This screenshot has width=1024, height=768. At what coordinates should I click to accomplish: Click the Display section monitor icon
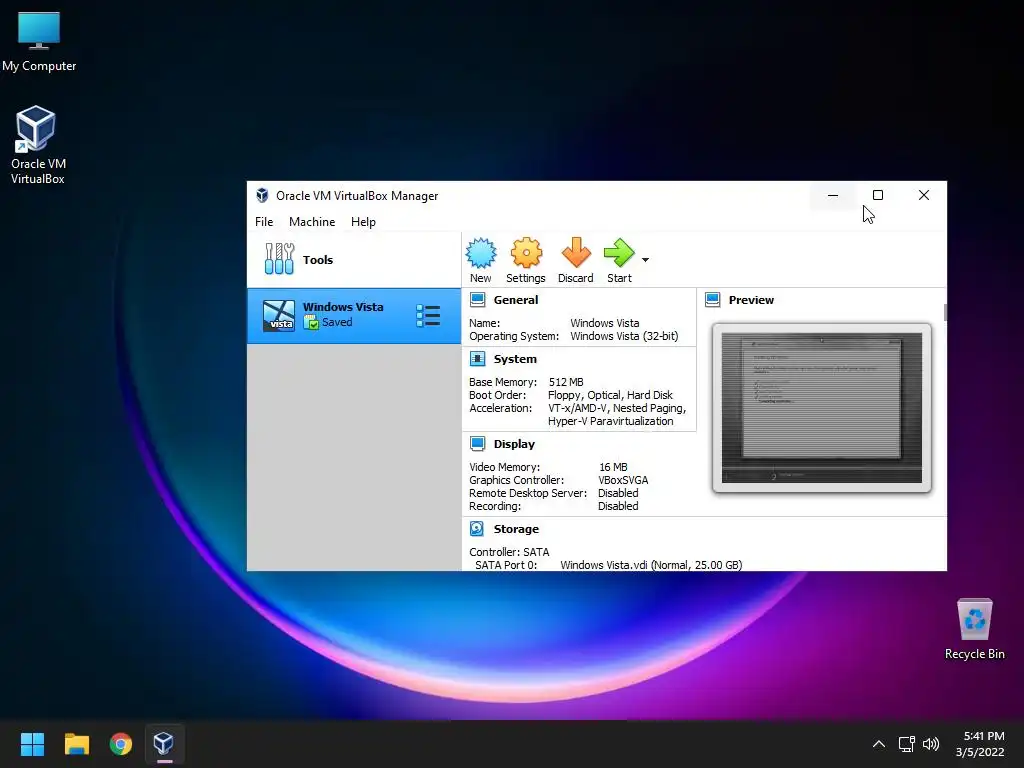click(x=478, y=444)
